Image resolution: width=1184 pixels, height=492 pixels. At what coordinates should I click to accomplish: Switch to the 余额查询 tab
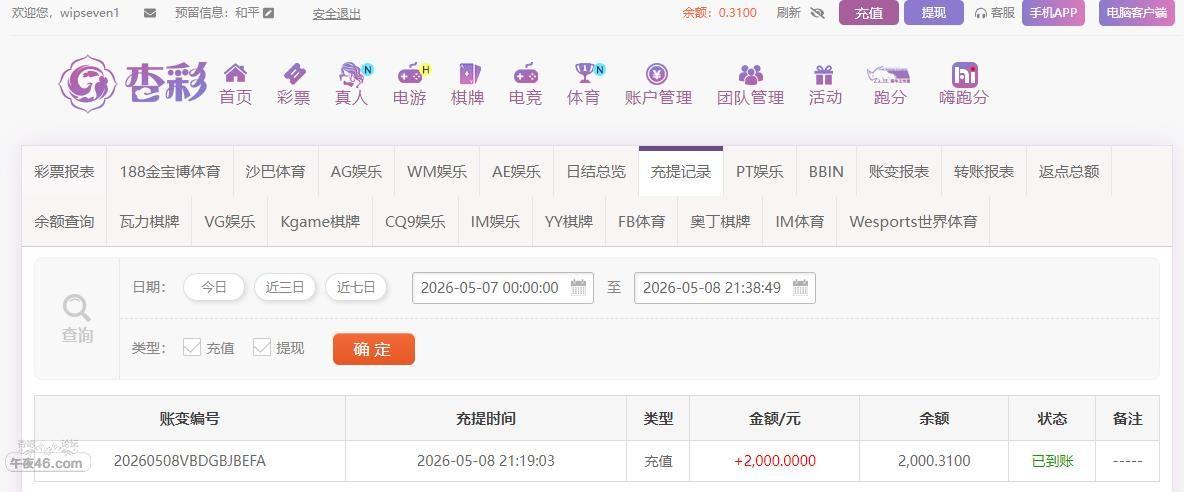coord(64,222)
